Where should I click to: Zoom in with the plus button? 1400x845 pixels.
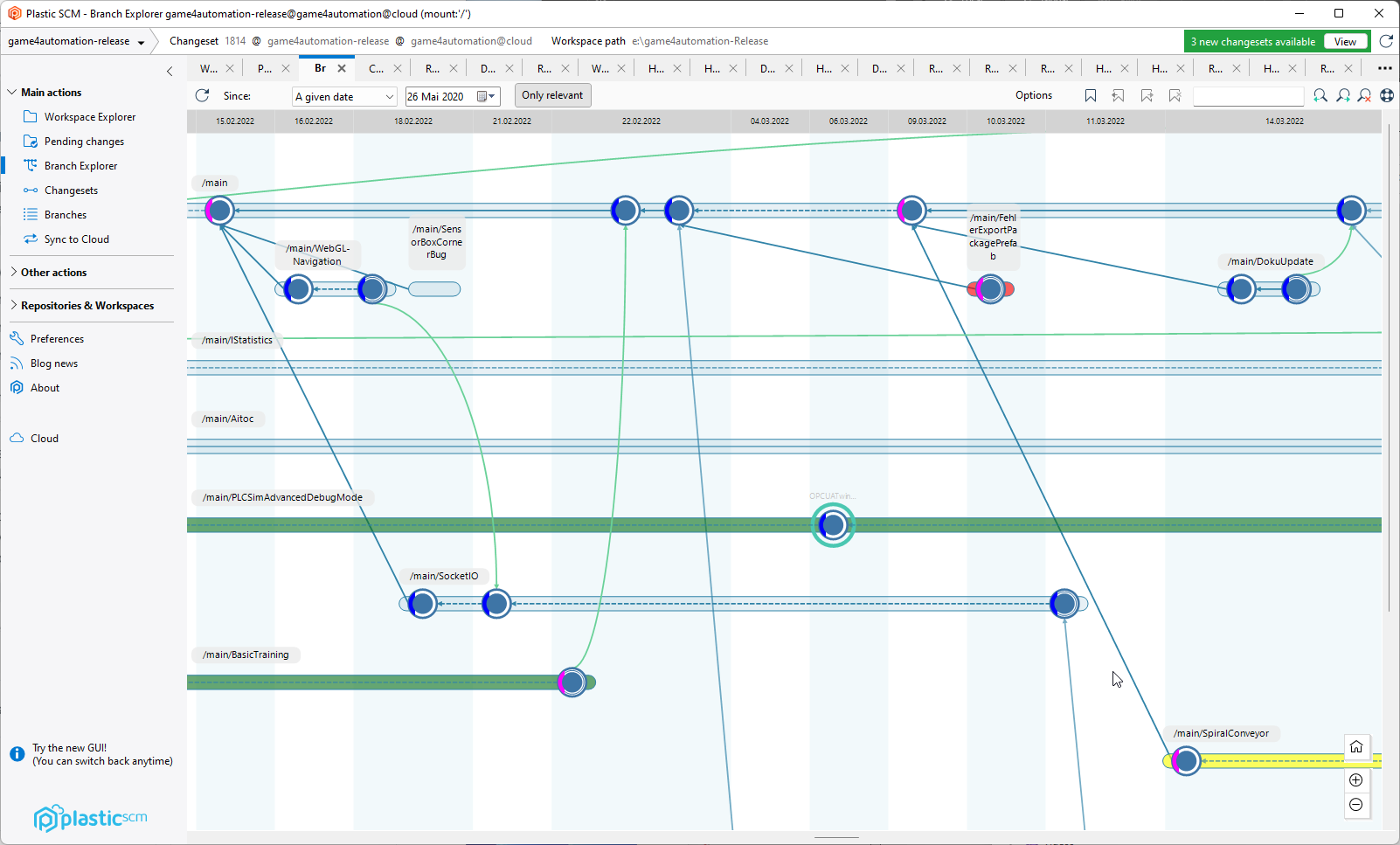[1355, 780]
